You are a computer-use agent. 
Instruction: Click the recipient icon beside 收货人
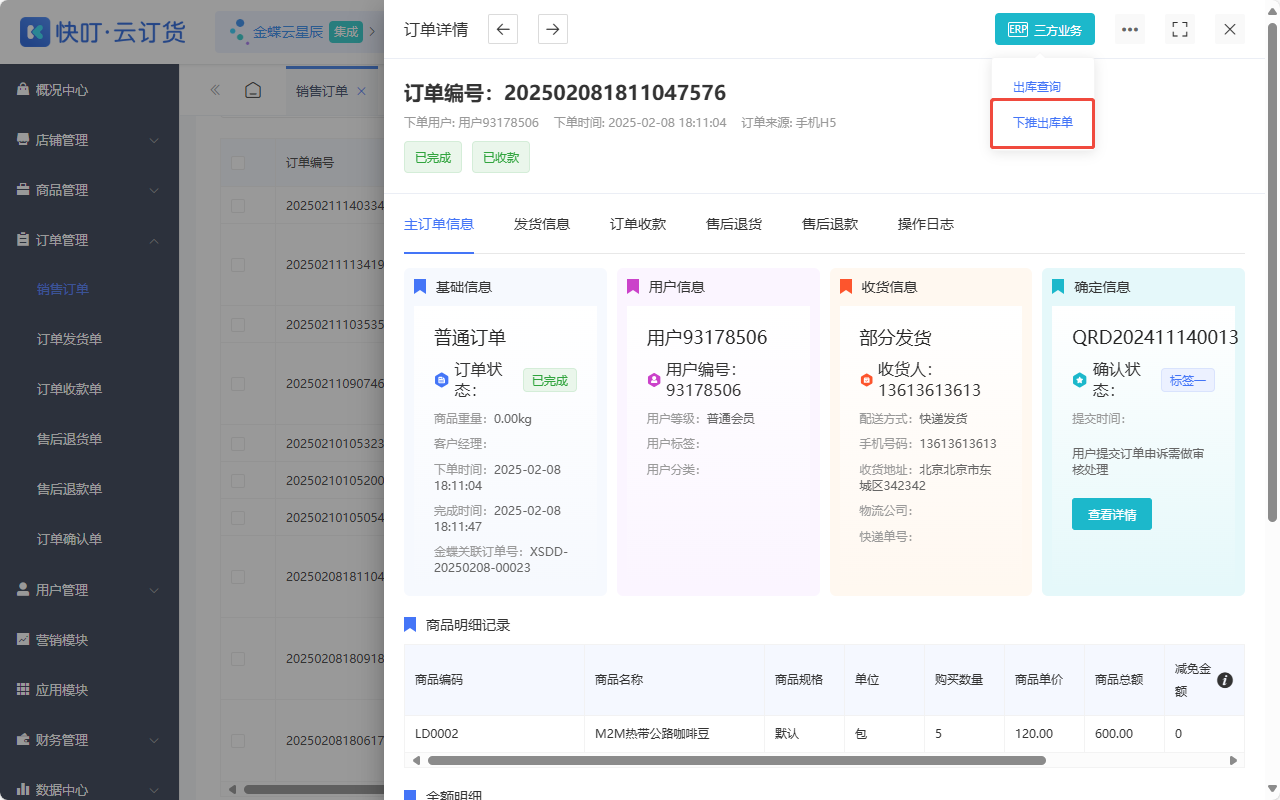coord(866,380)
